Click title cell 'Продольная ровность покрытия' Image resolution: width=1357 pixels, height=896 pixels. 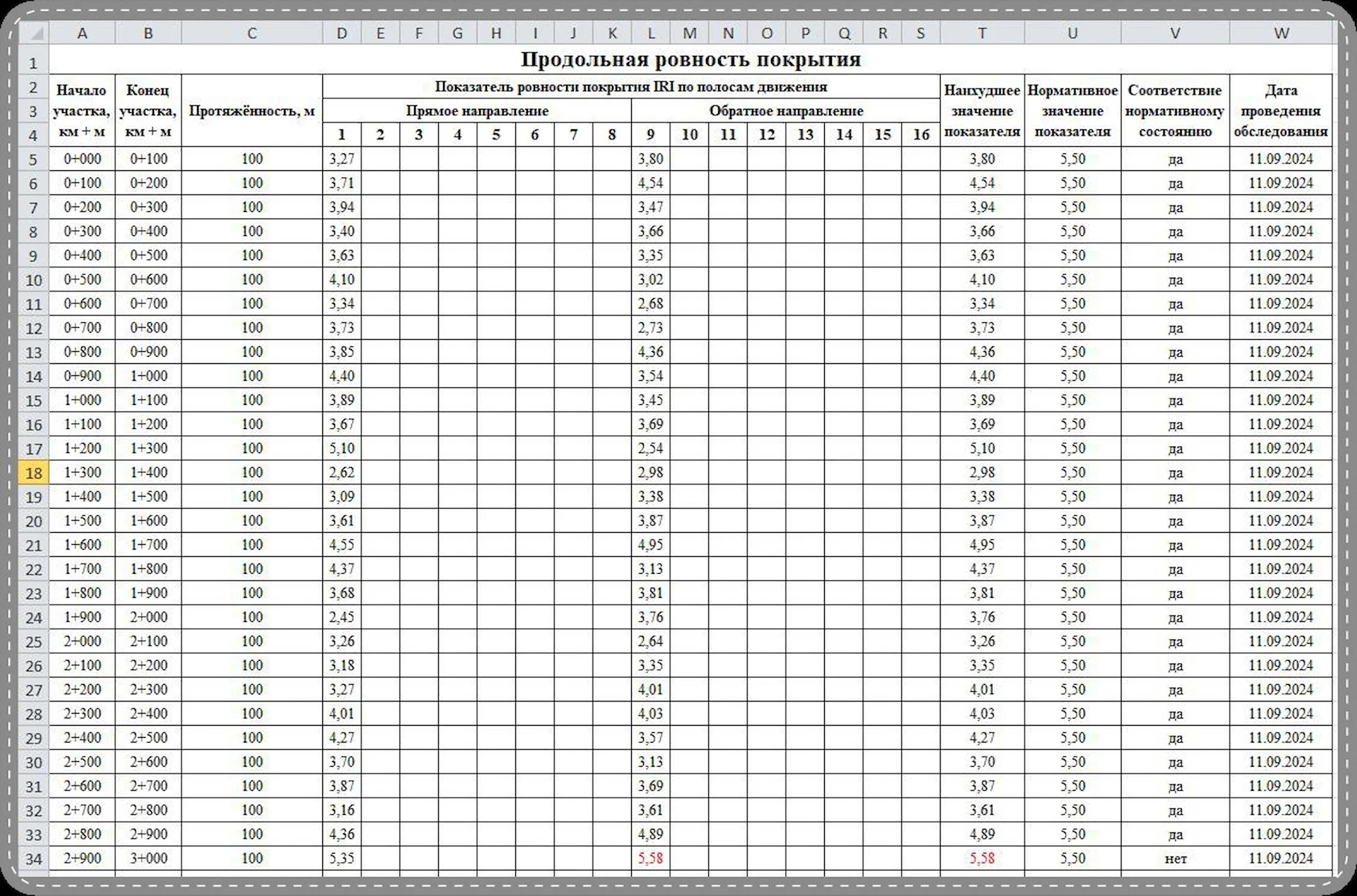690,59
